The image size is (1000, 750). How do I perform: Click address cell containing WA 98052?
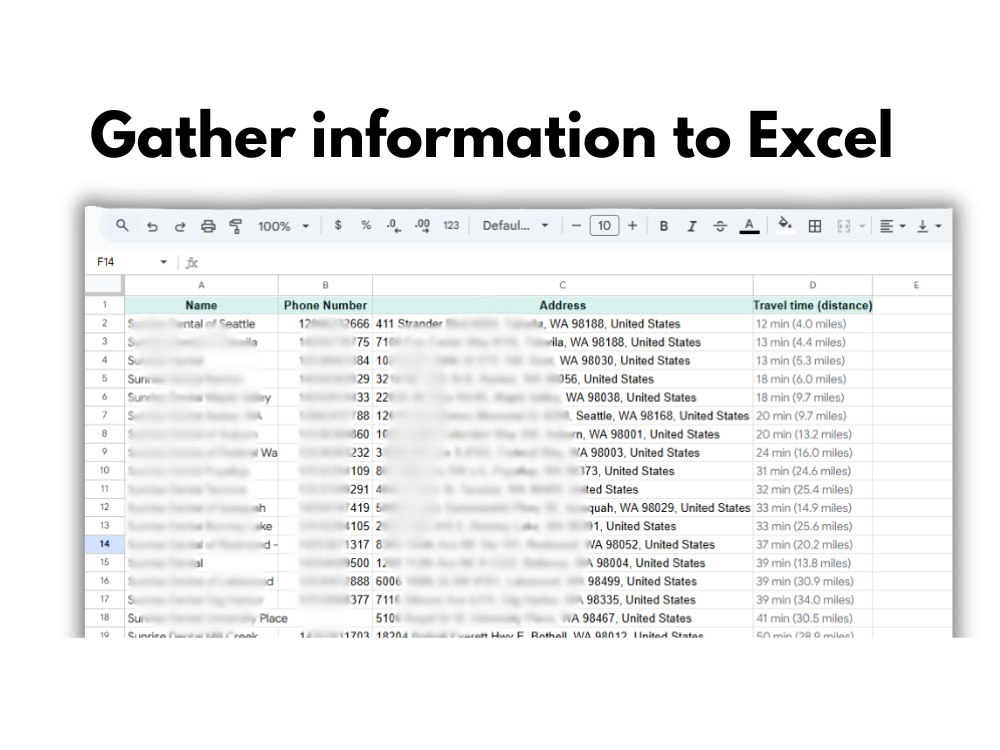click(562, 545)
